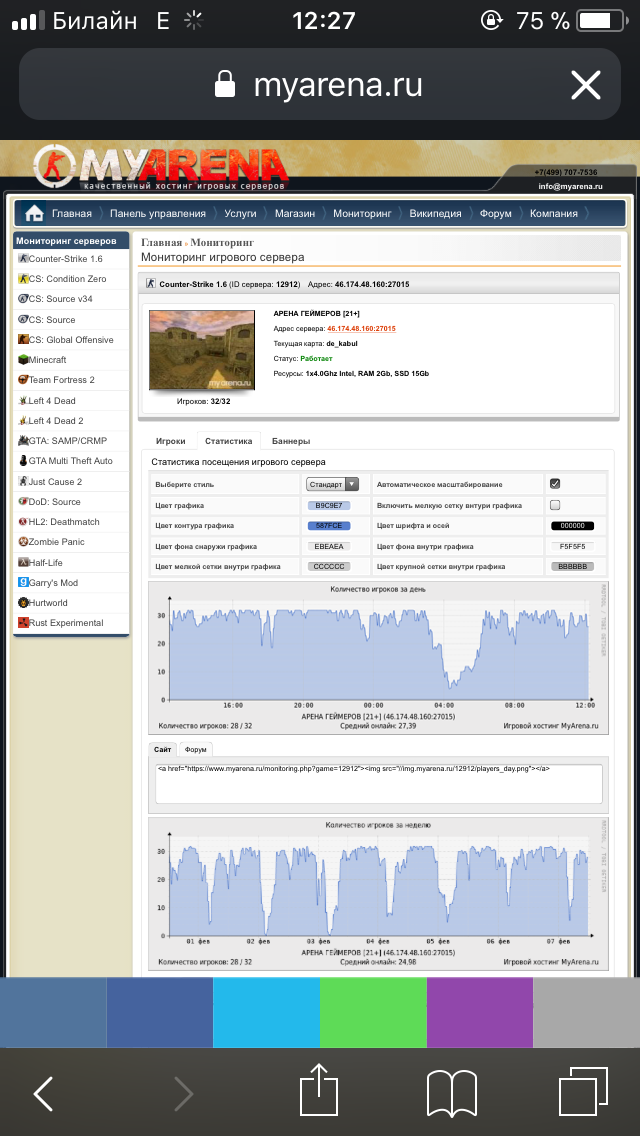The image size is (640, 1136).
Task: Click the home icon in the navigation bar
Action: click(33, 214)
